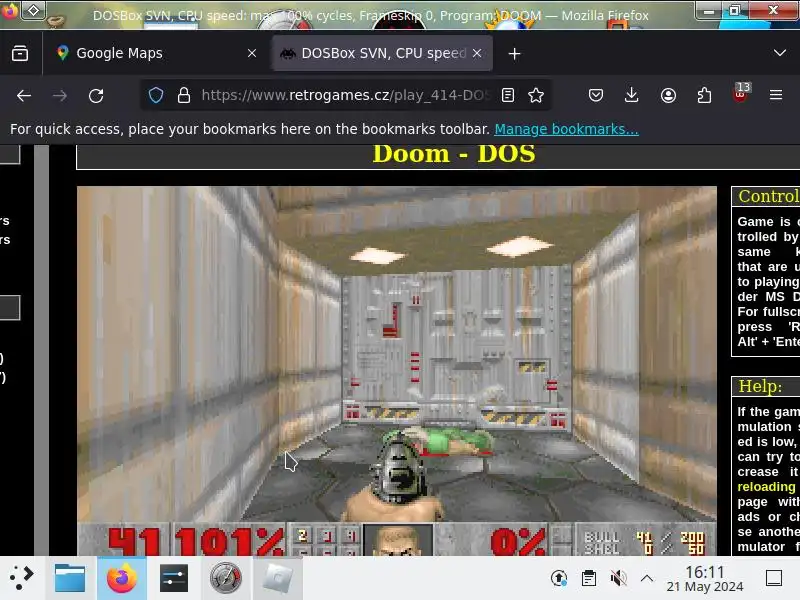This screenshot has width=800, height=600.
Task: Open the system monitor gauge icon
Action: (x=226, y=578)
